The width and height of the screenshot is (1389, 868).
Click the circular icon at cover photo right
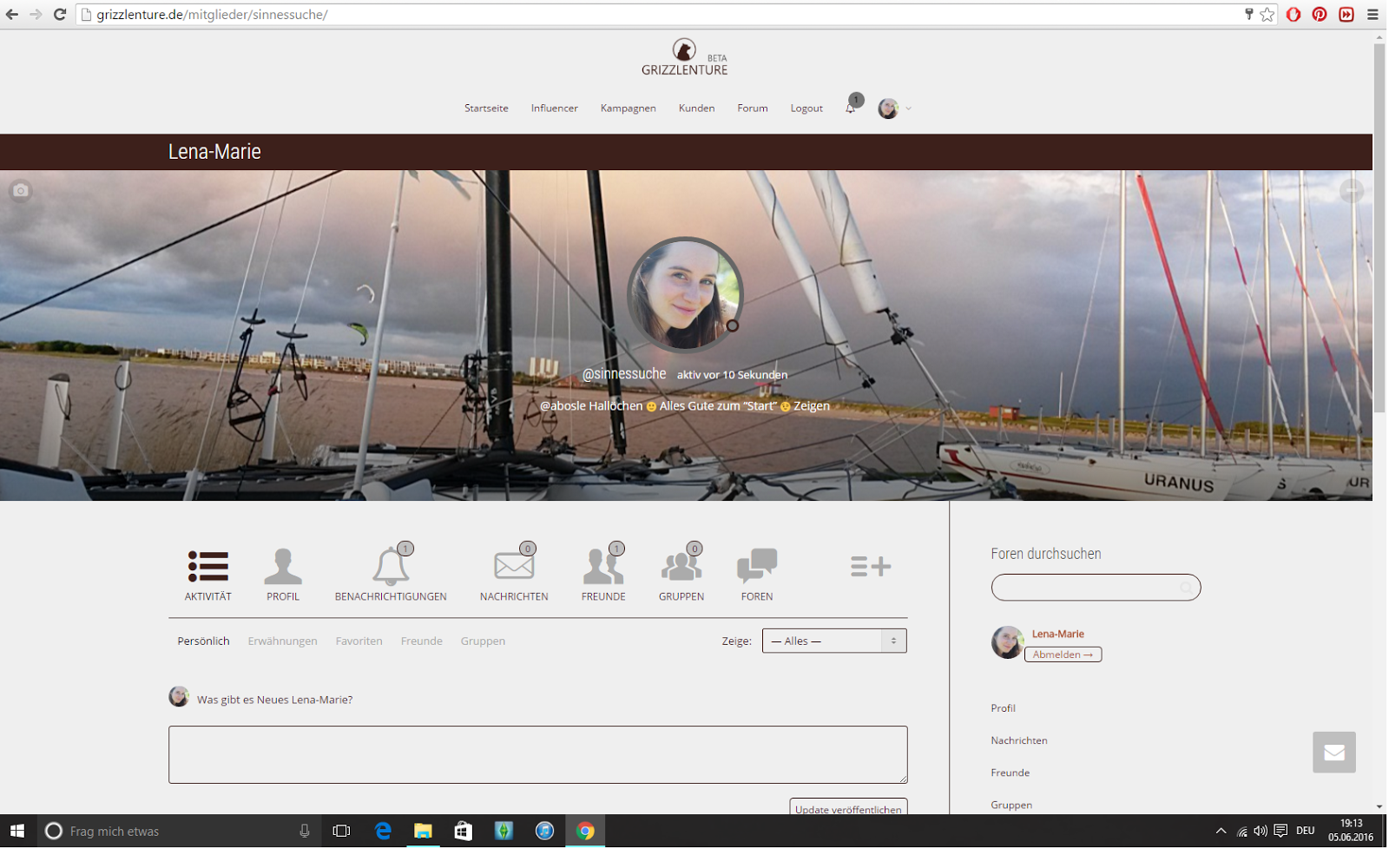(x=1351, y=191)
